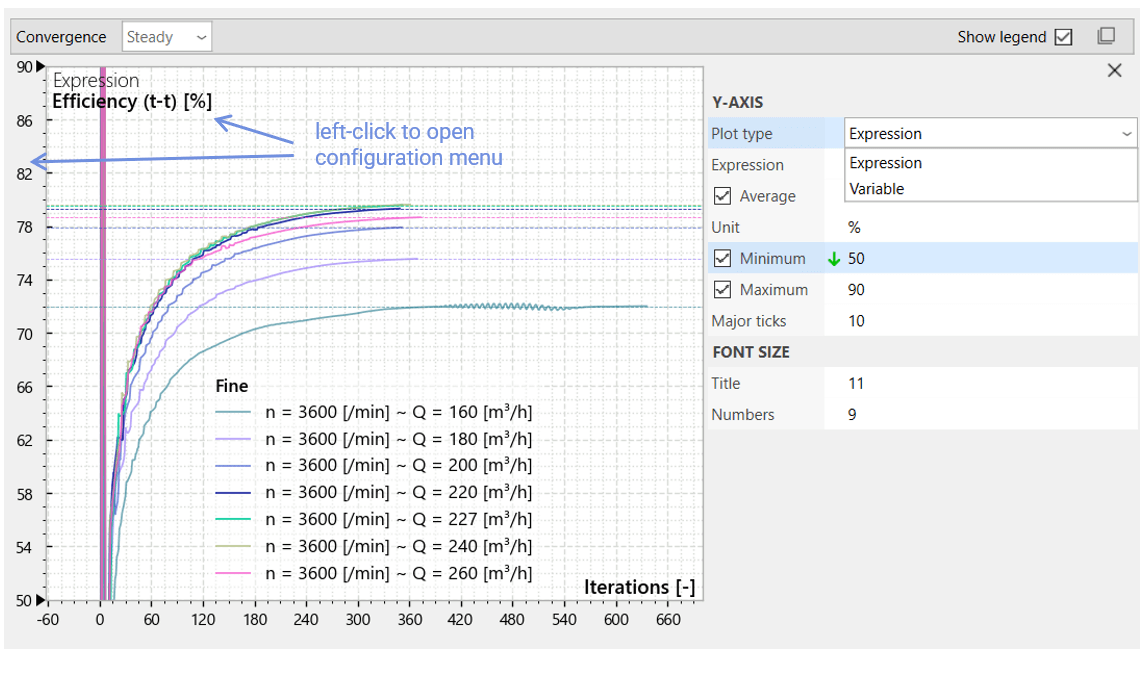
Task: Click the Q = 260 legend line swatch
Action: click(x=233, y=573)
